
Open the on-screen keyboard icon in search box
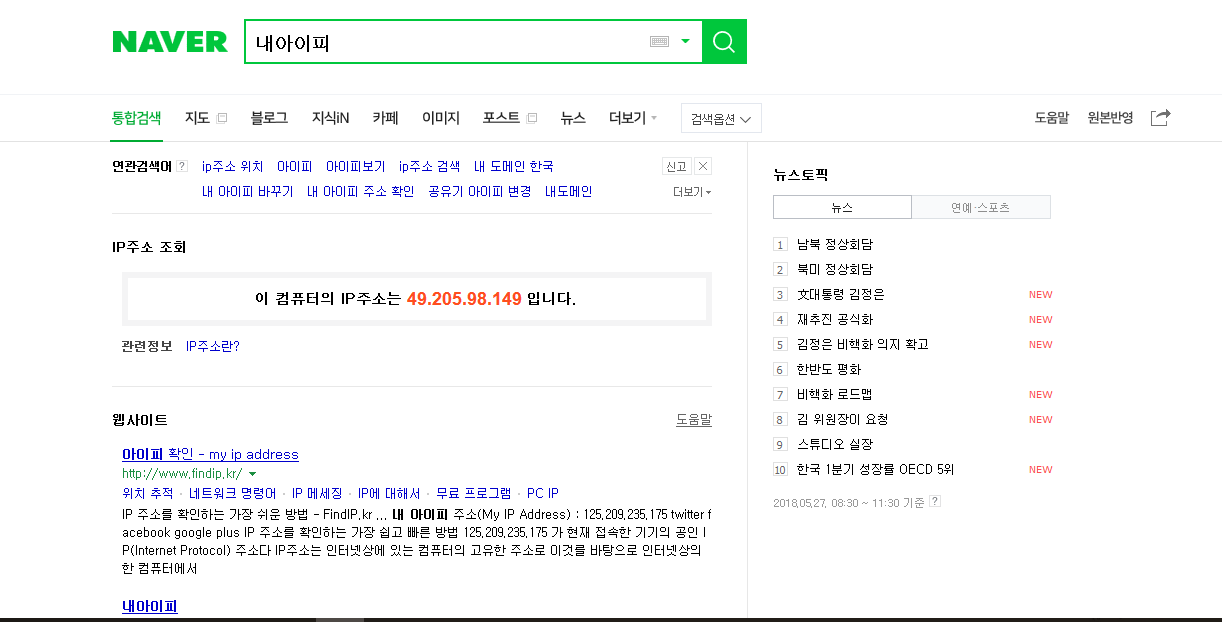click(659, 42)
